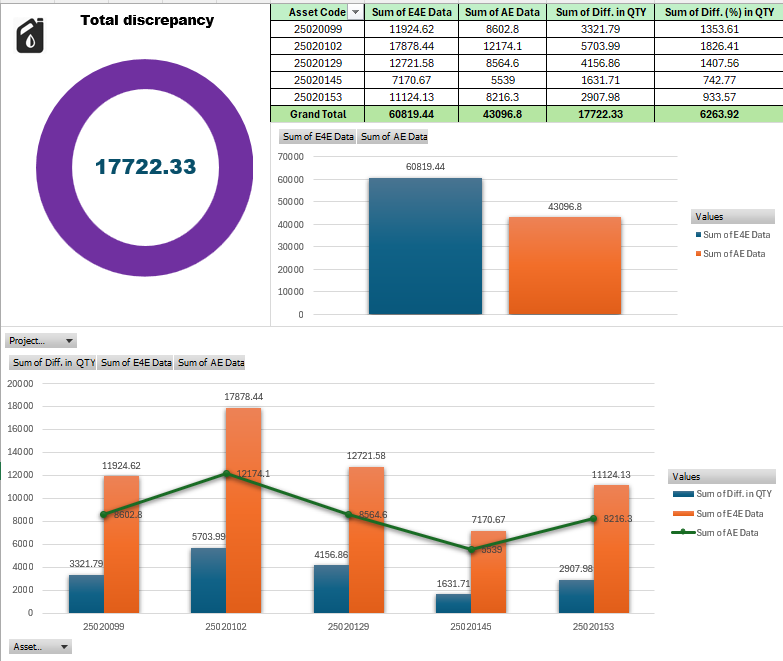
Task: Click the blue Sum of E4E Data legend swatch in the top chart
Action: point(698,235)
